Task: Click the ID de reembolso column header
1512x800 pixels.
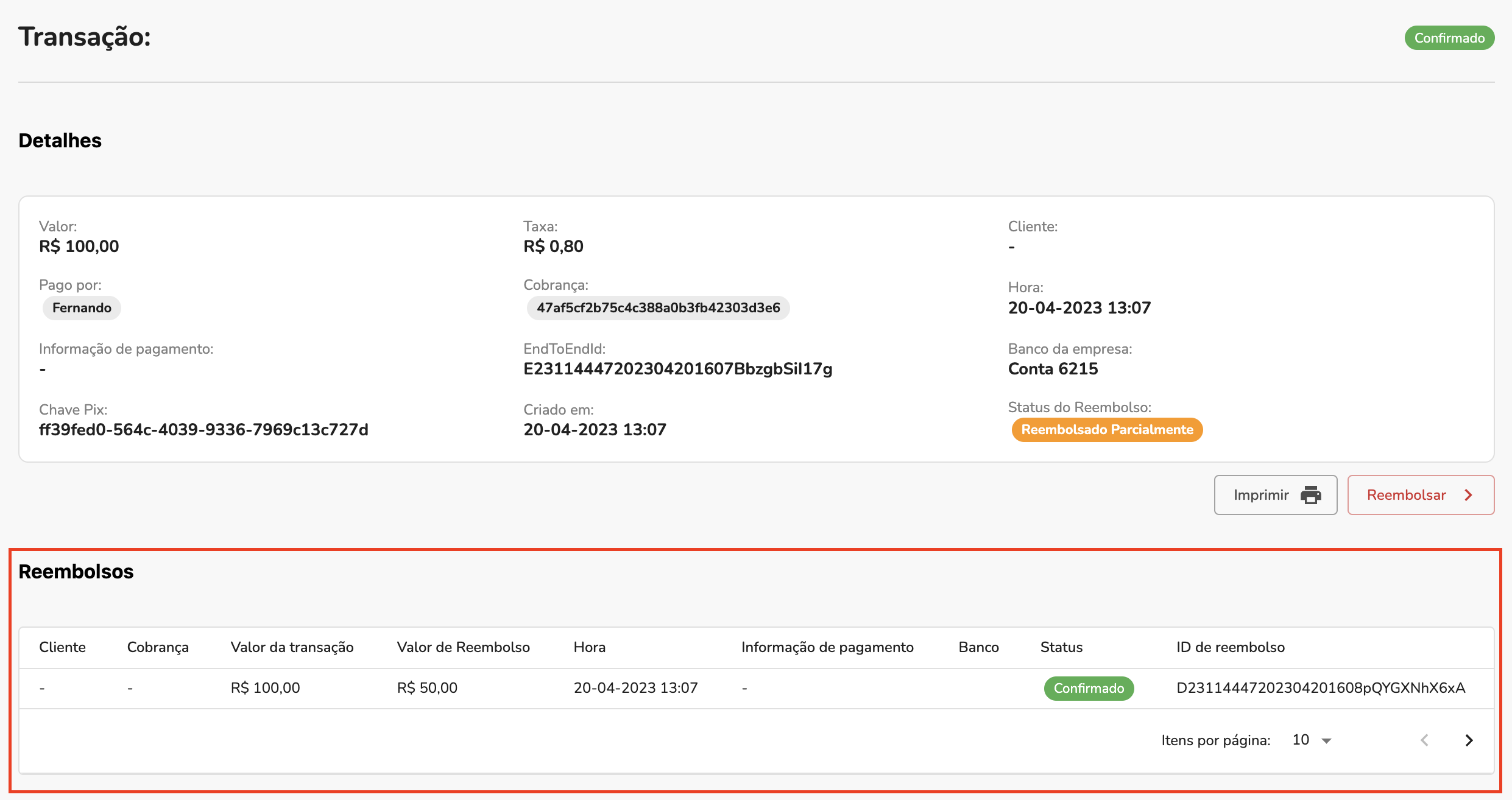Action: [x=1230, y=647]
